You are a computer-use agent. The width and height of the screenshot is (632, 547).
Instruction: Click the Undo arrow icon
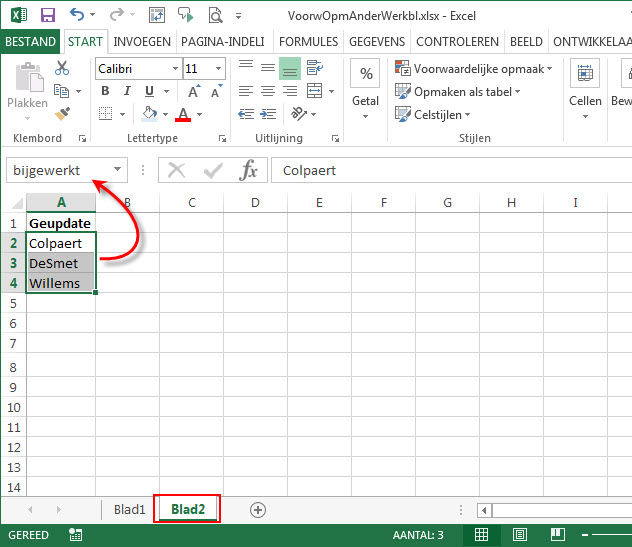pyautogui.click(x=77, y=15)
